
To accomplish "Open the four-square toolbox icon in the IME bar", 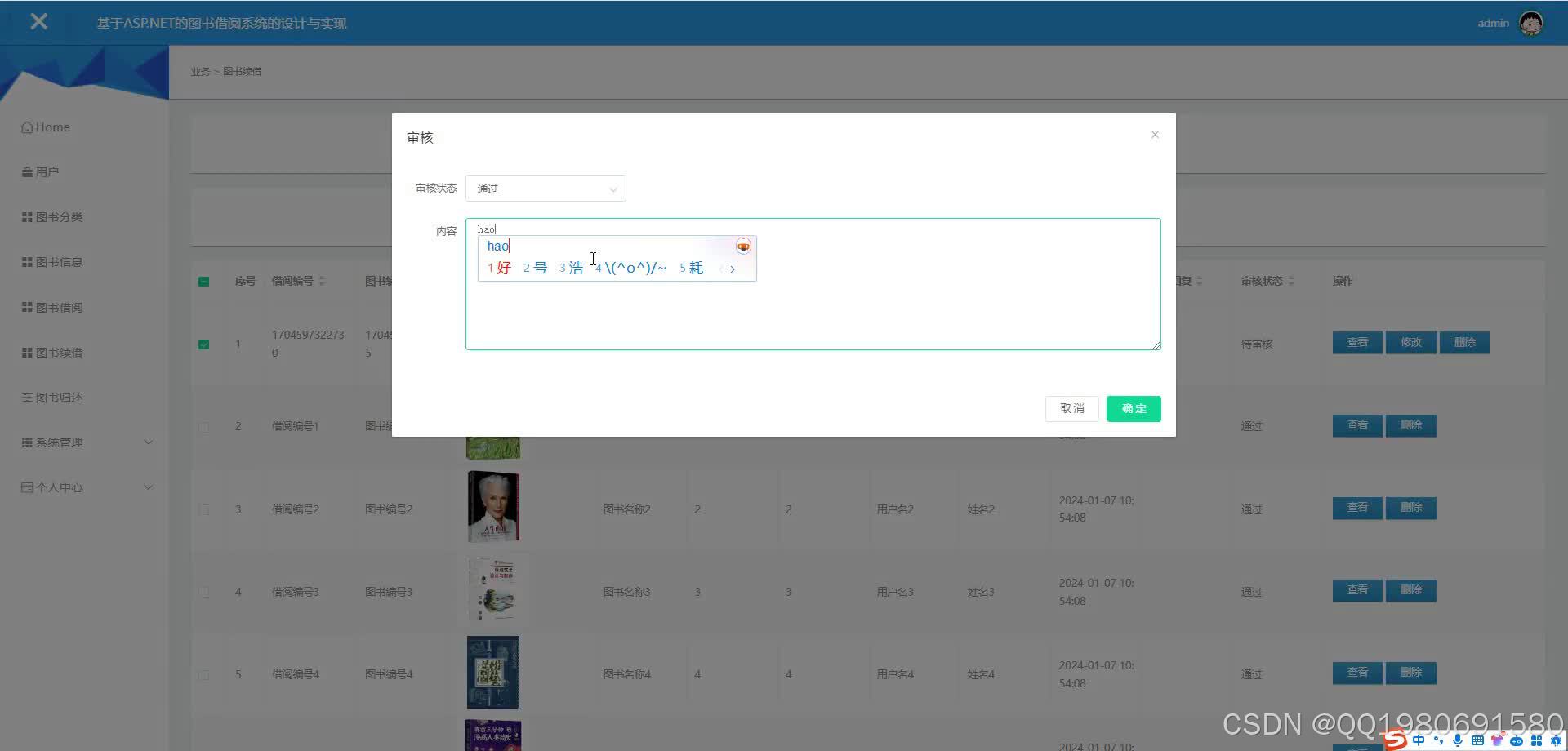I will (1536, 741).
